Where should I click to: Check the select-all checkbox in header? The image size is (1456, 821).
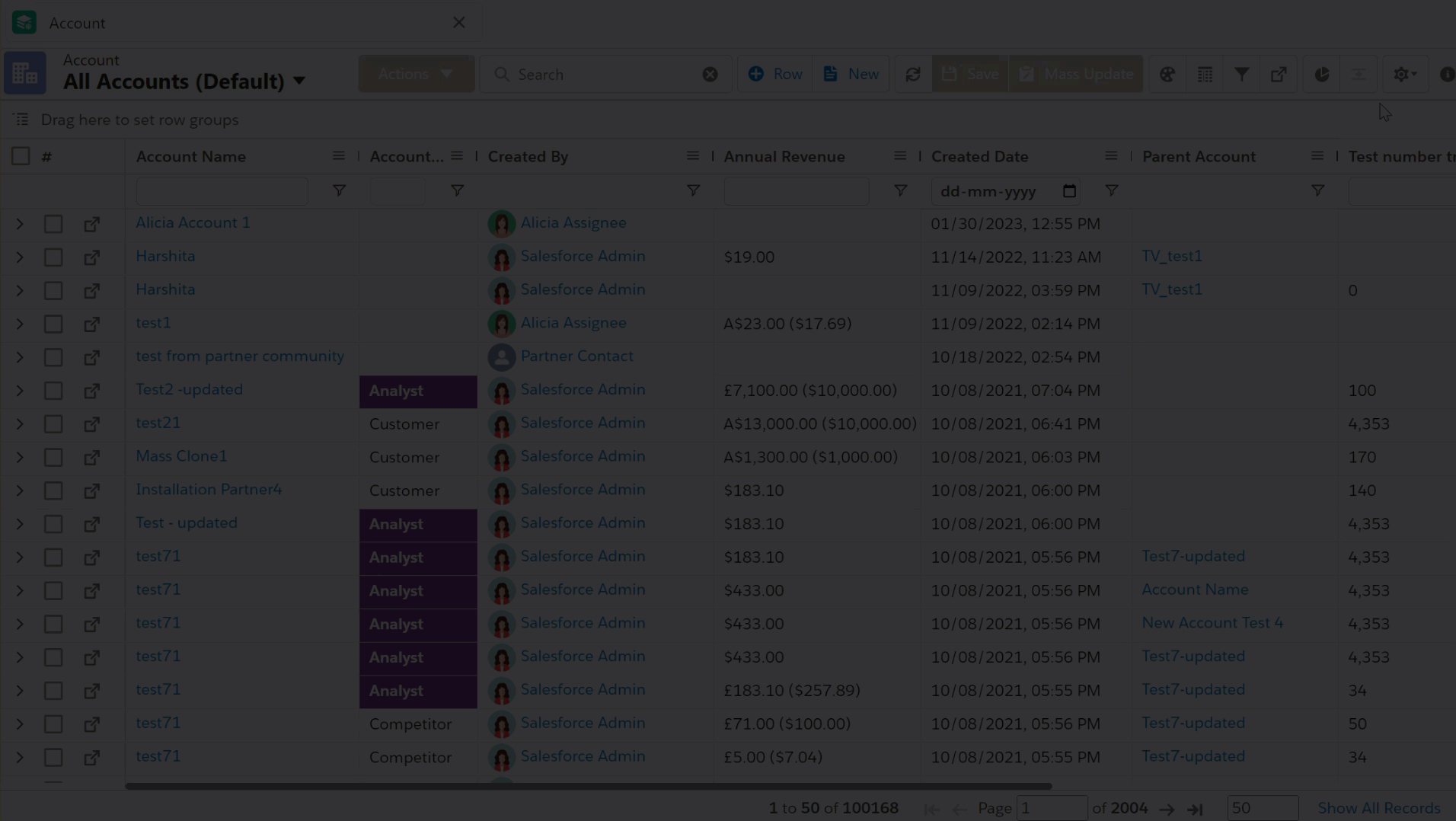click(x=21, y=156)
